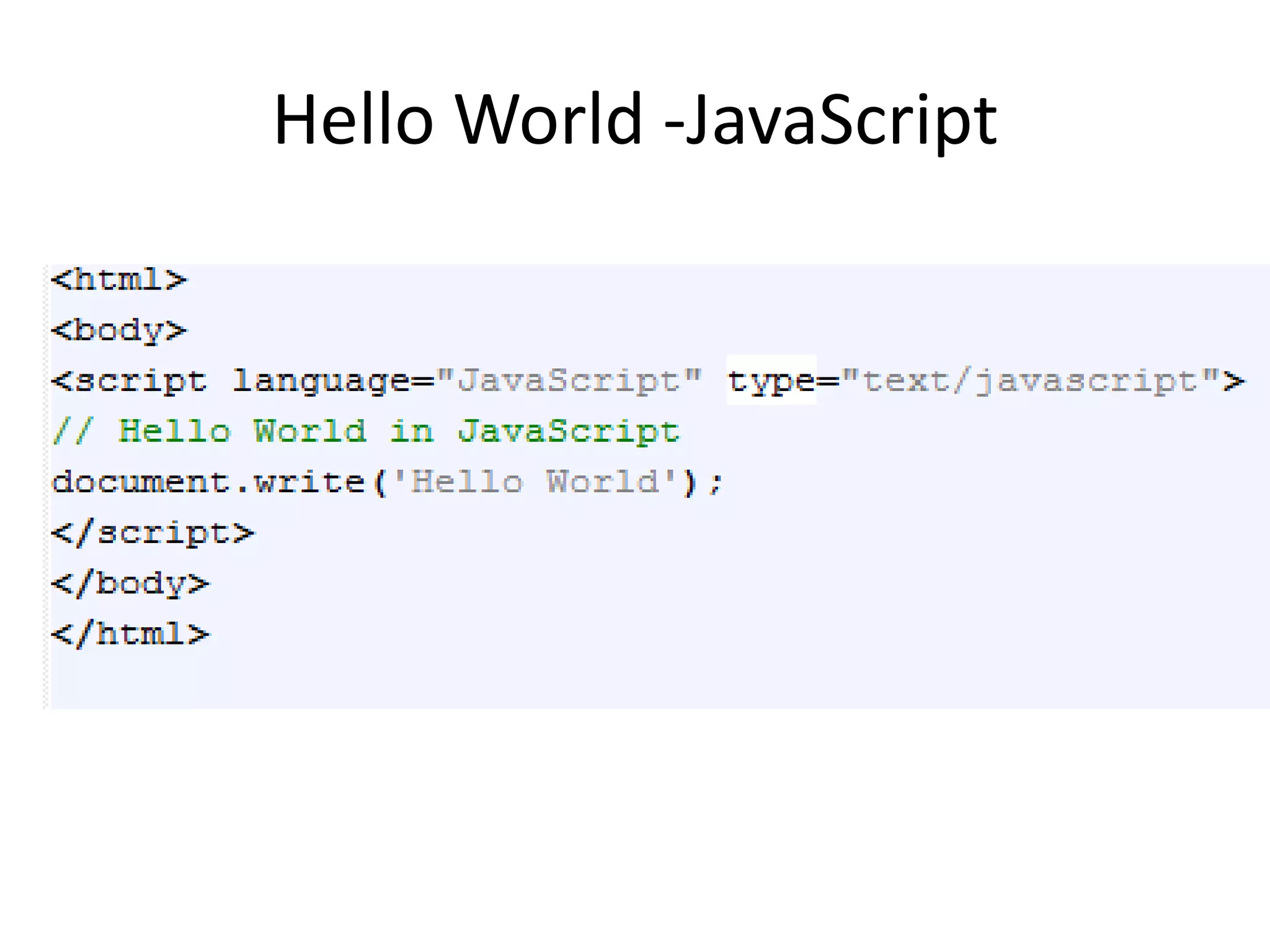
Task: Click the "JavaScript" string value
Action: click(569, 381)
